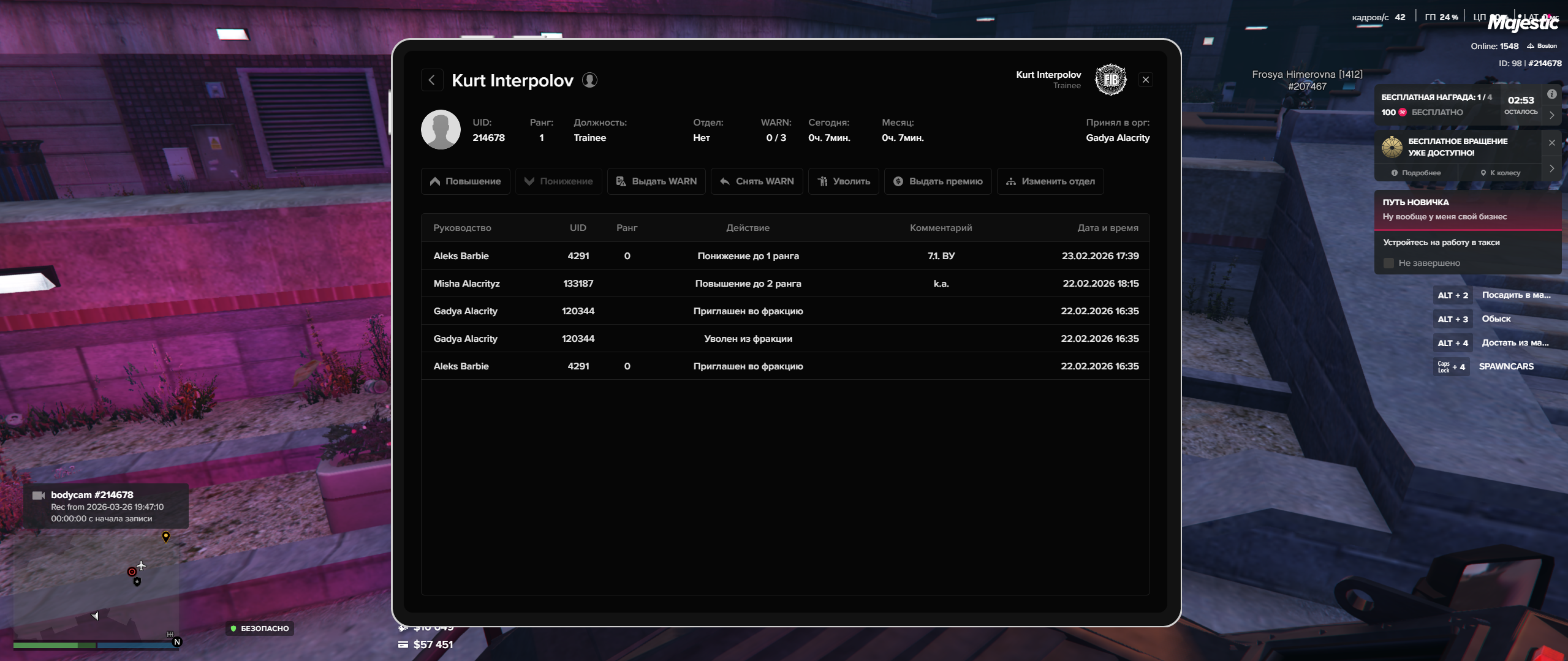Dismiss the free spin notification
Screen dimensions: 1568x661
pos(1551,143)
